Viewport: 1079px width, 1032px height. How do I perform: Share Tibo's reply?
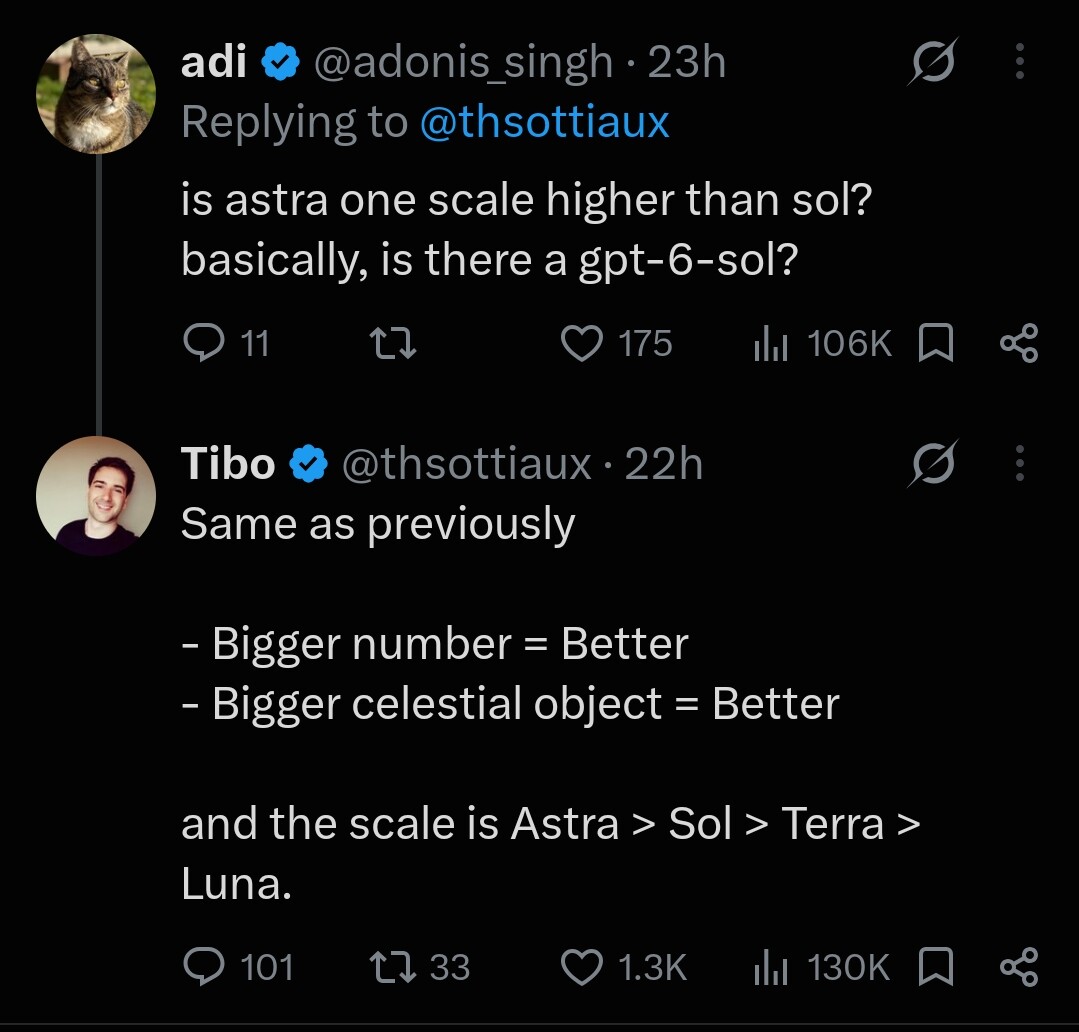(1019, 967)
